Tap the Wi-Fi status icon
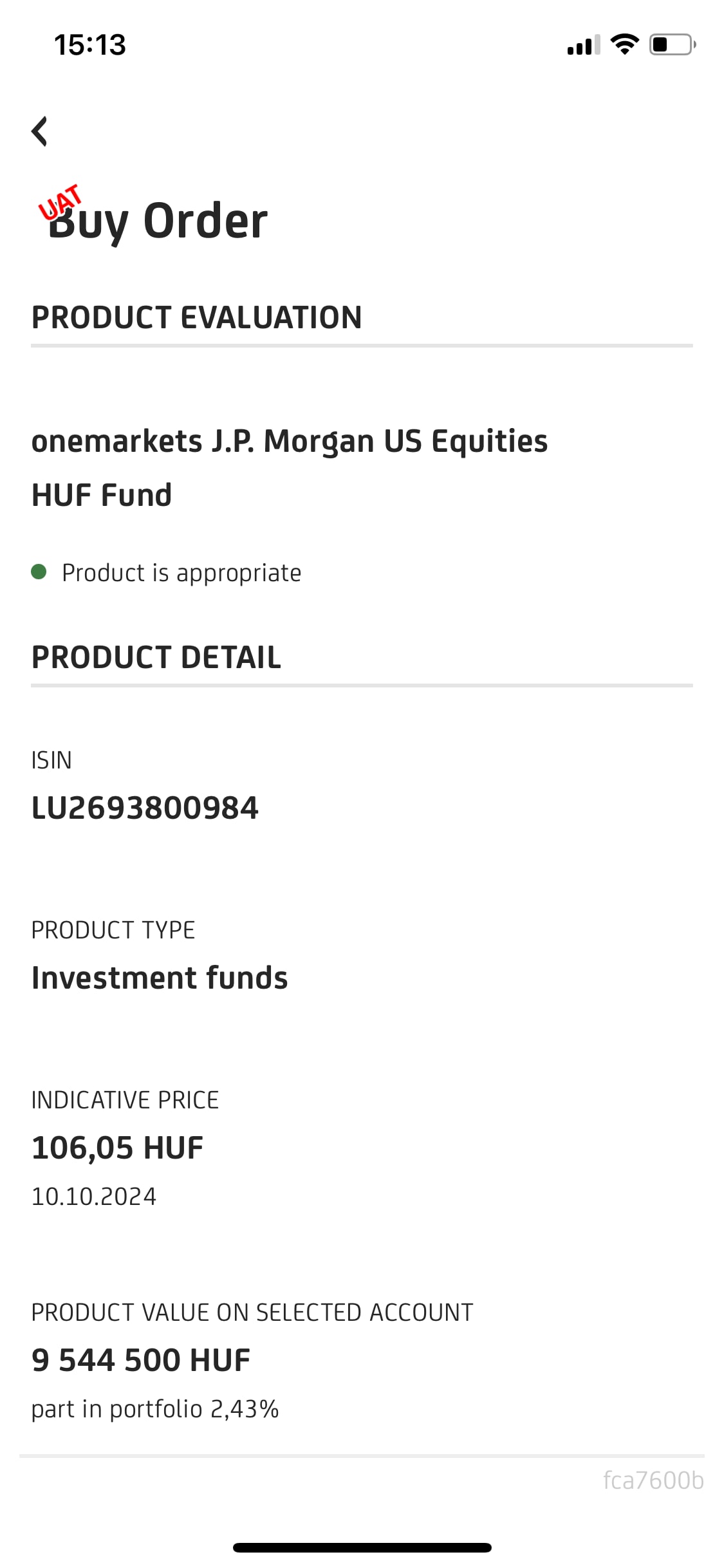This screenshot has width=724, height=1568. pos(624,44)
